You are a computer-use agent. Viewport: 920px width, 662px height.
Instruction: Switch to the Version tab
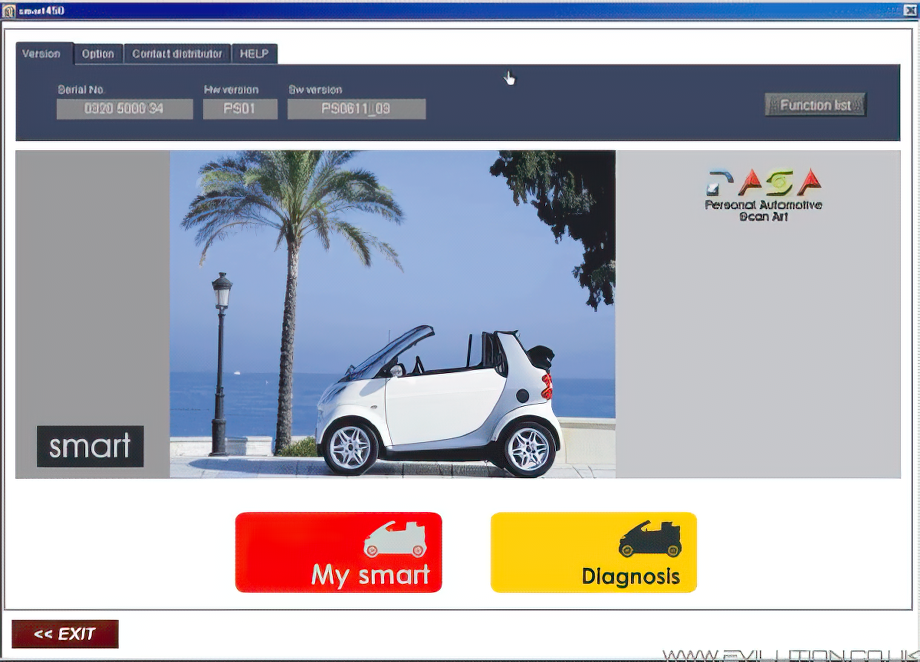click(x=44, y=53)
